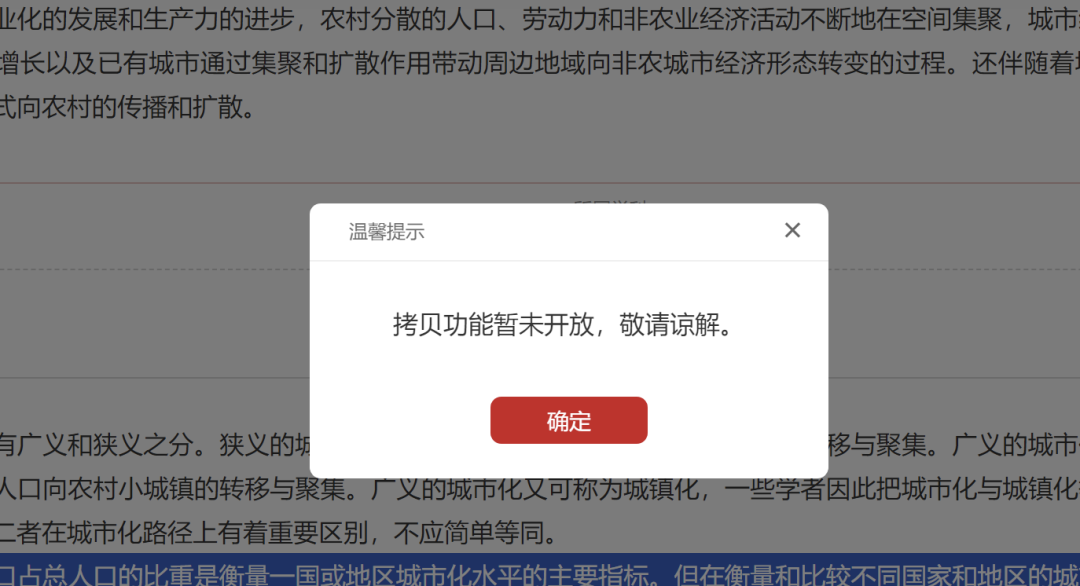Image resolution: width=1080 pixels, height=586 pixels.
Task: Click the words 敬请谅解 in the dialog message
Action: [x=669, y=324]
